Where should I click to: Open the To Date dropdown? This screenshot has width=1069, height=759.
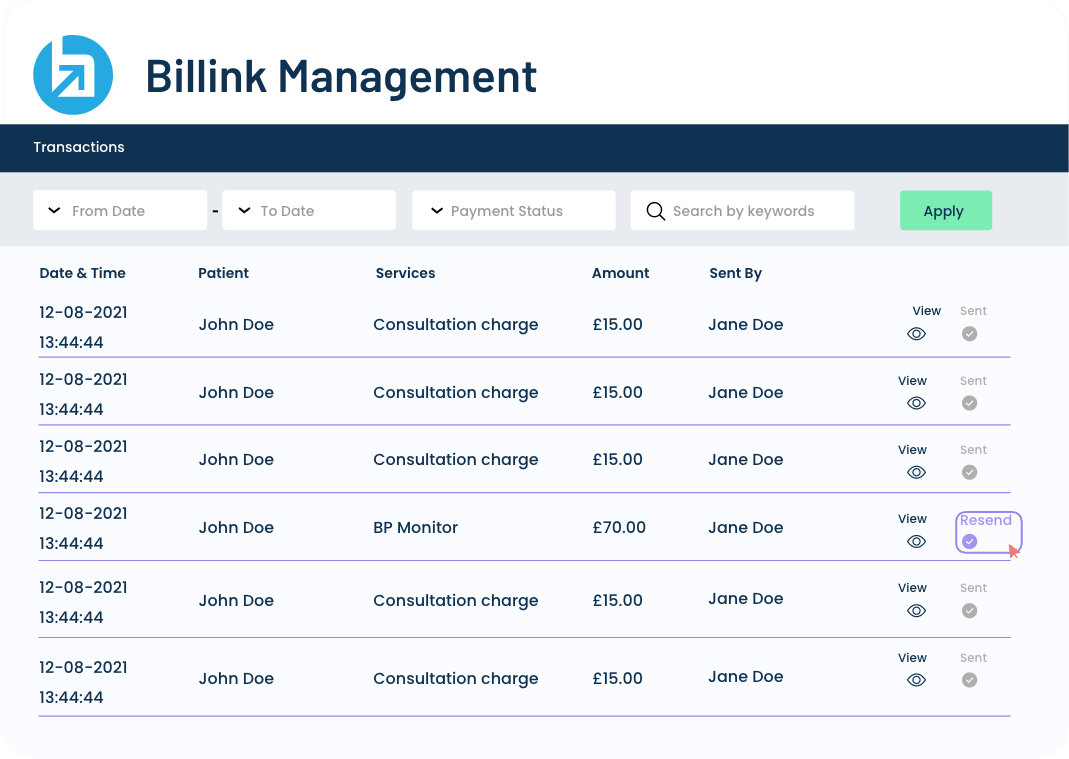coord(309,210)
